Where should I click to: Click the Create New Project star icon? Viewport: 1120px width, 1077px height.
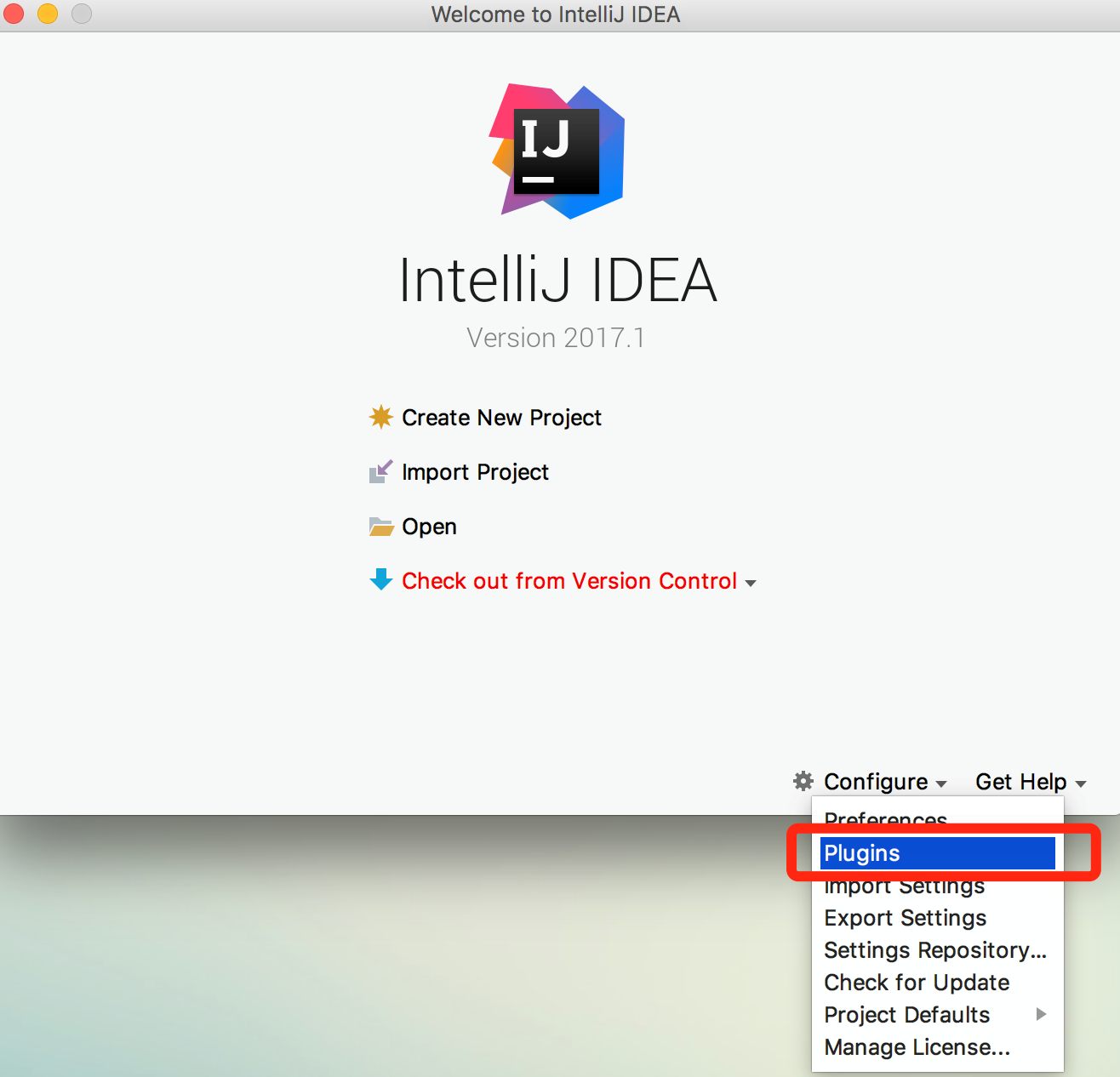click(x=380, y=417)
